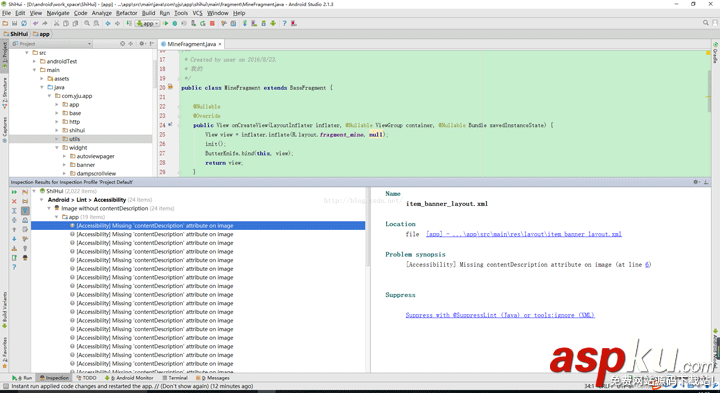Collapse the com.yju.app package
Screen dimensions: 720x393
(x=50, y=96)
